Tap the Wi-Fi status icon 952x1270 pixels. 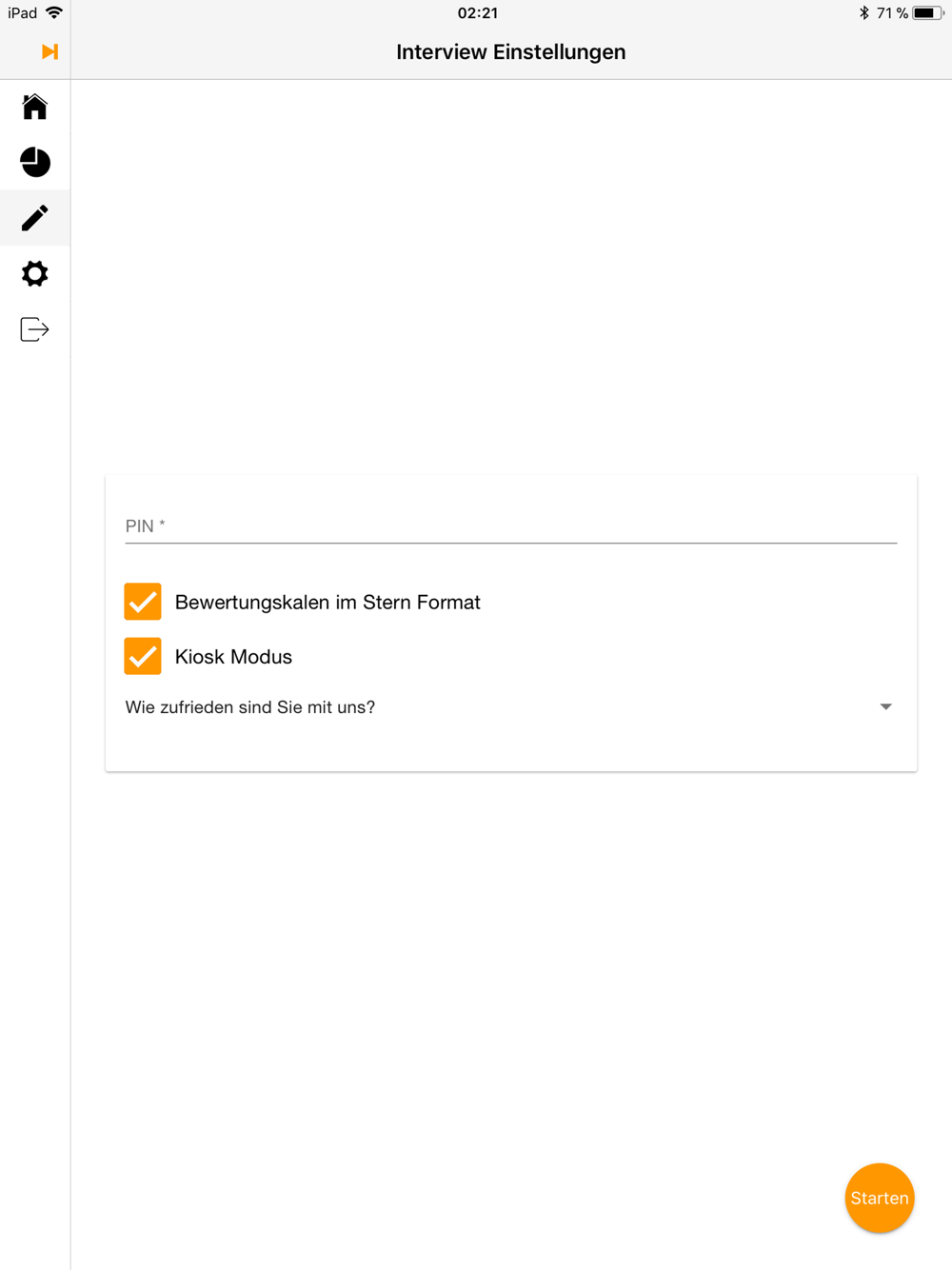tap(54, 13)
